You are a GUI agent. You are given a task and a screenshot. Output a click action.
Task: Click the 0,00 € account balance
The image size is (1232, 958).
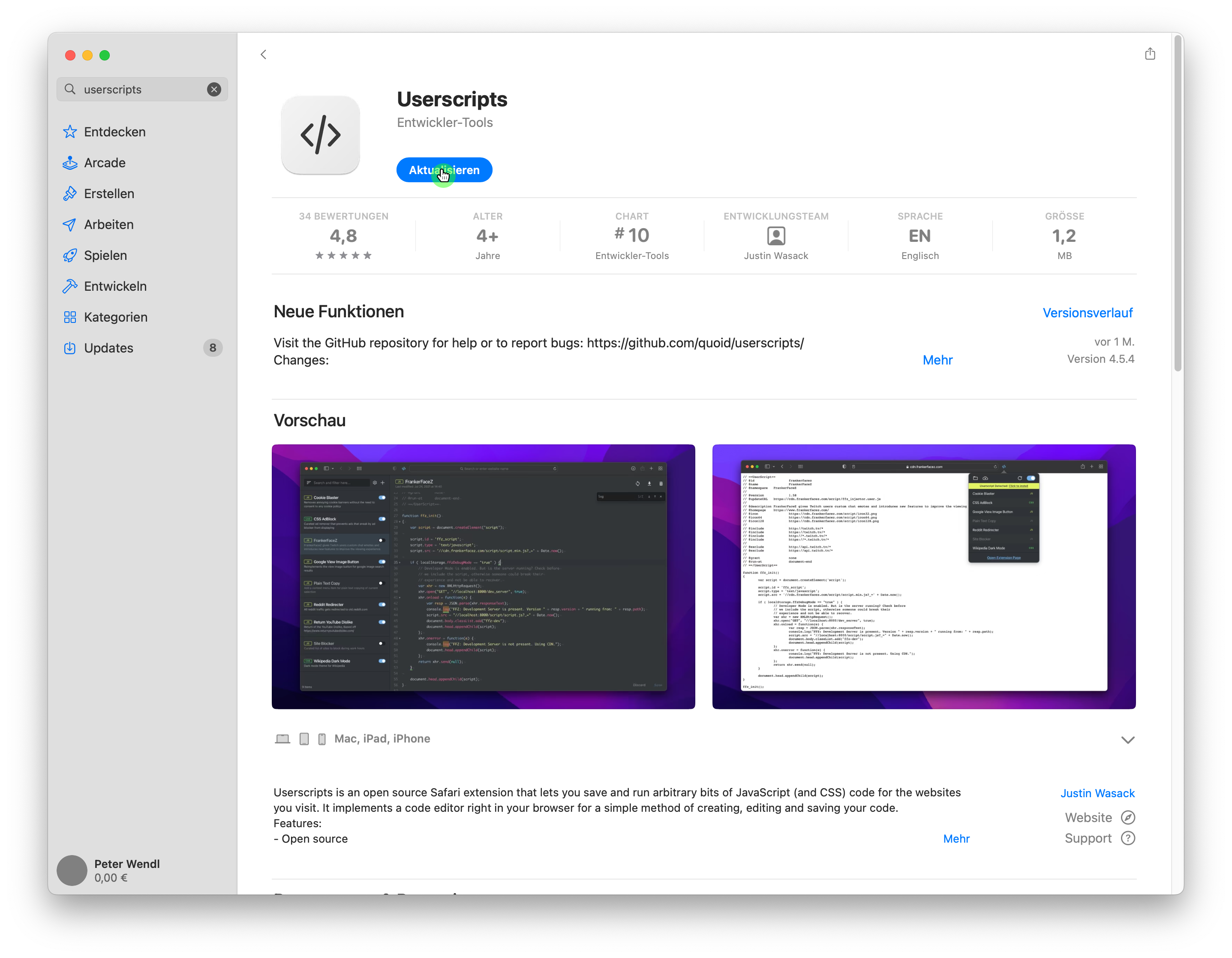pyautogui.click(x=111, y=878)
